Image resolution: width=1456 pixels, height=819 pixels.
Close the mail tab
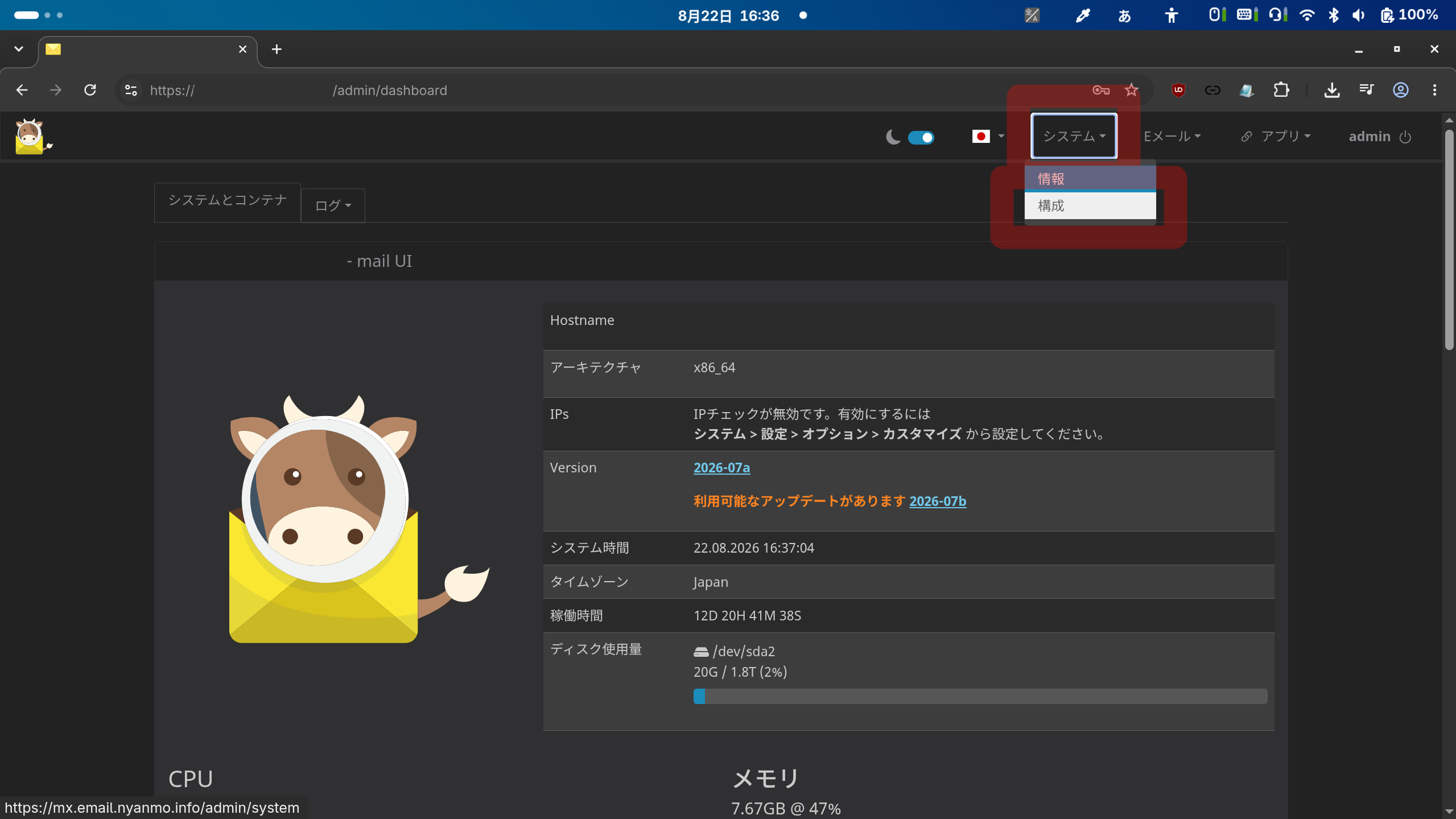(242, 50)
